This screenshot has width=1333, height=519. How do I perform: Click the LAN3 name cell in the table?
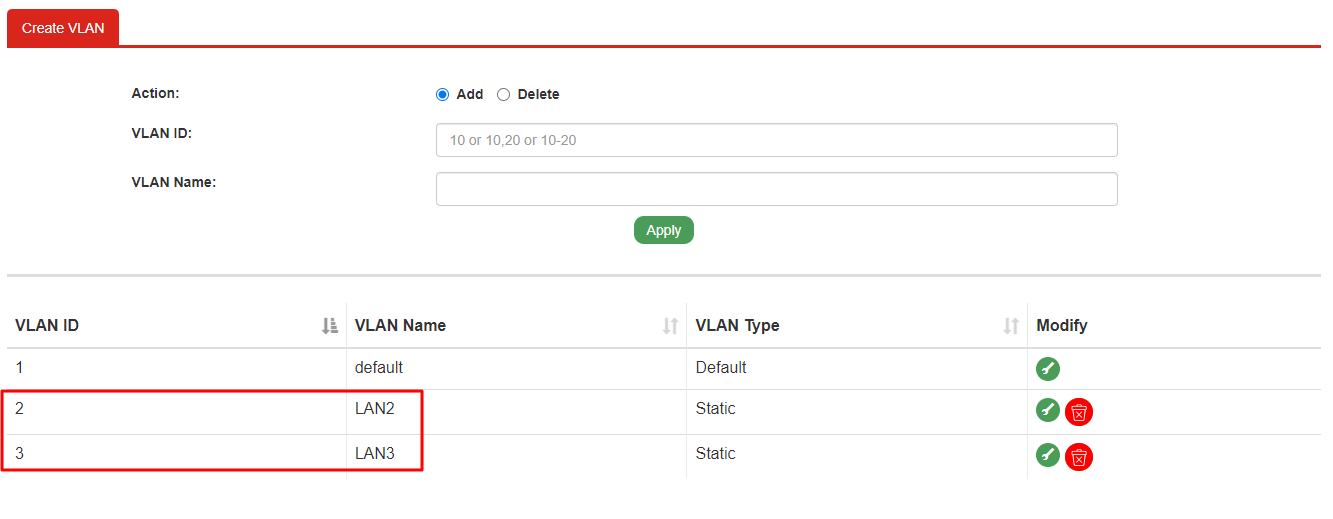[375, 454]
